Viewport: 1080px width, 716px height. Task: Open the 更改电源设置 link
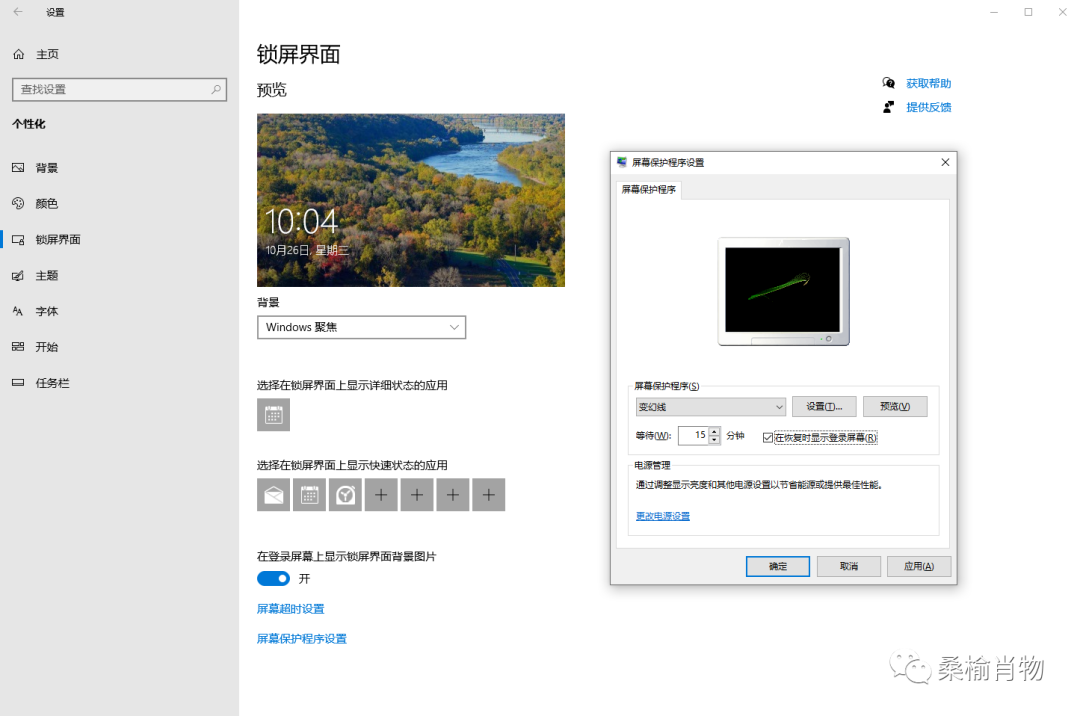[x=663, y=516]
